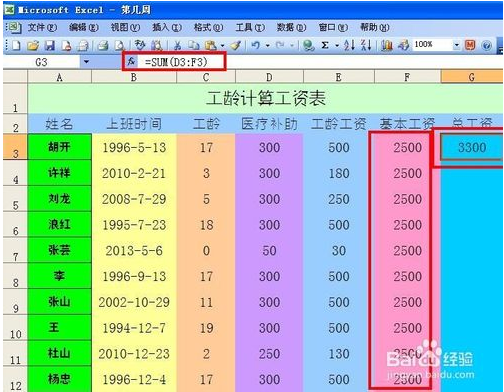
Task: Click the red M toolbar icon
Action: 470,45
